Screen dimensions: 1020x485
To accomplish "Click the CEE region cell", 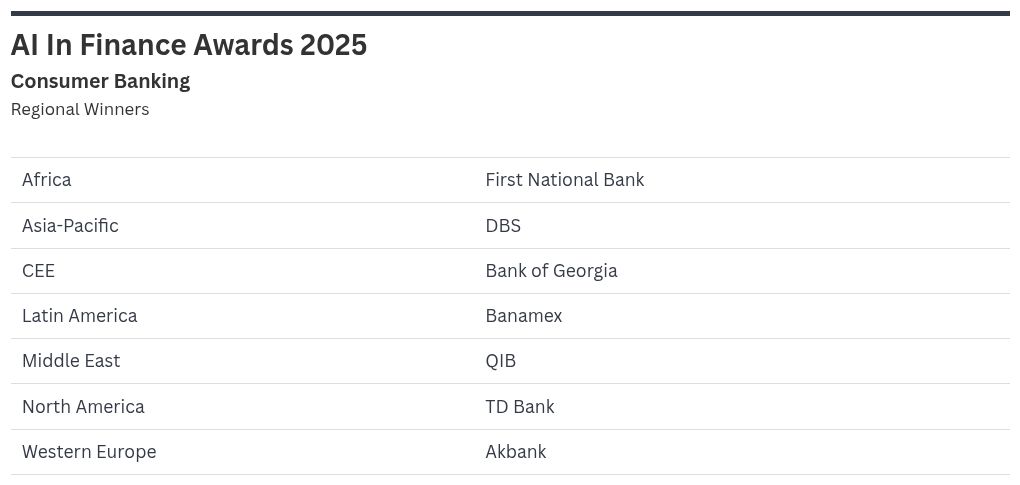I will [38, 271].
